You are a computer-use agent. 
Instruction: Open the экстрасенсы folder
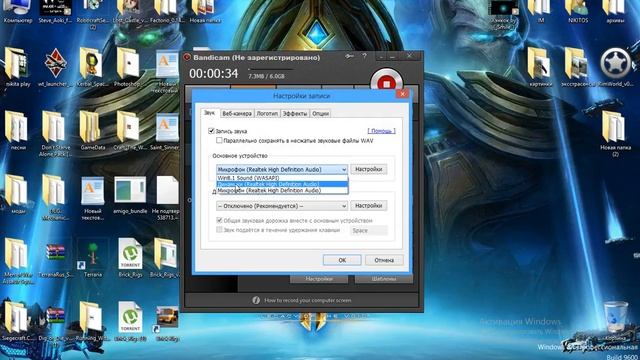tap(577, 67)
